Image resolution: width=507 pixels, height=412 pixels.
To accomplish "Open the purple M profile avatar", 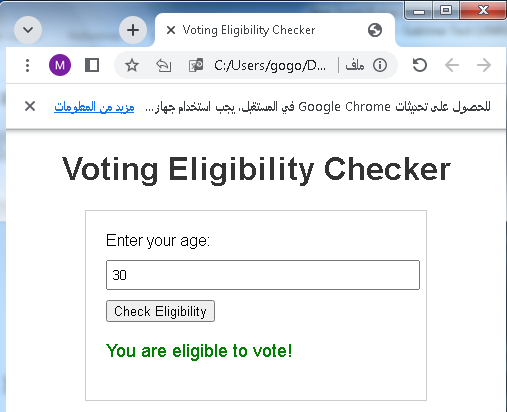I will pos(60,65).
